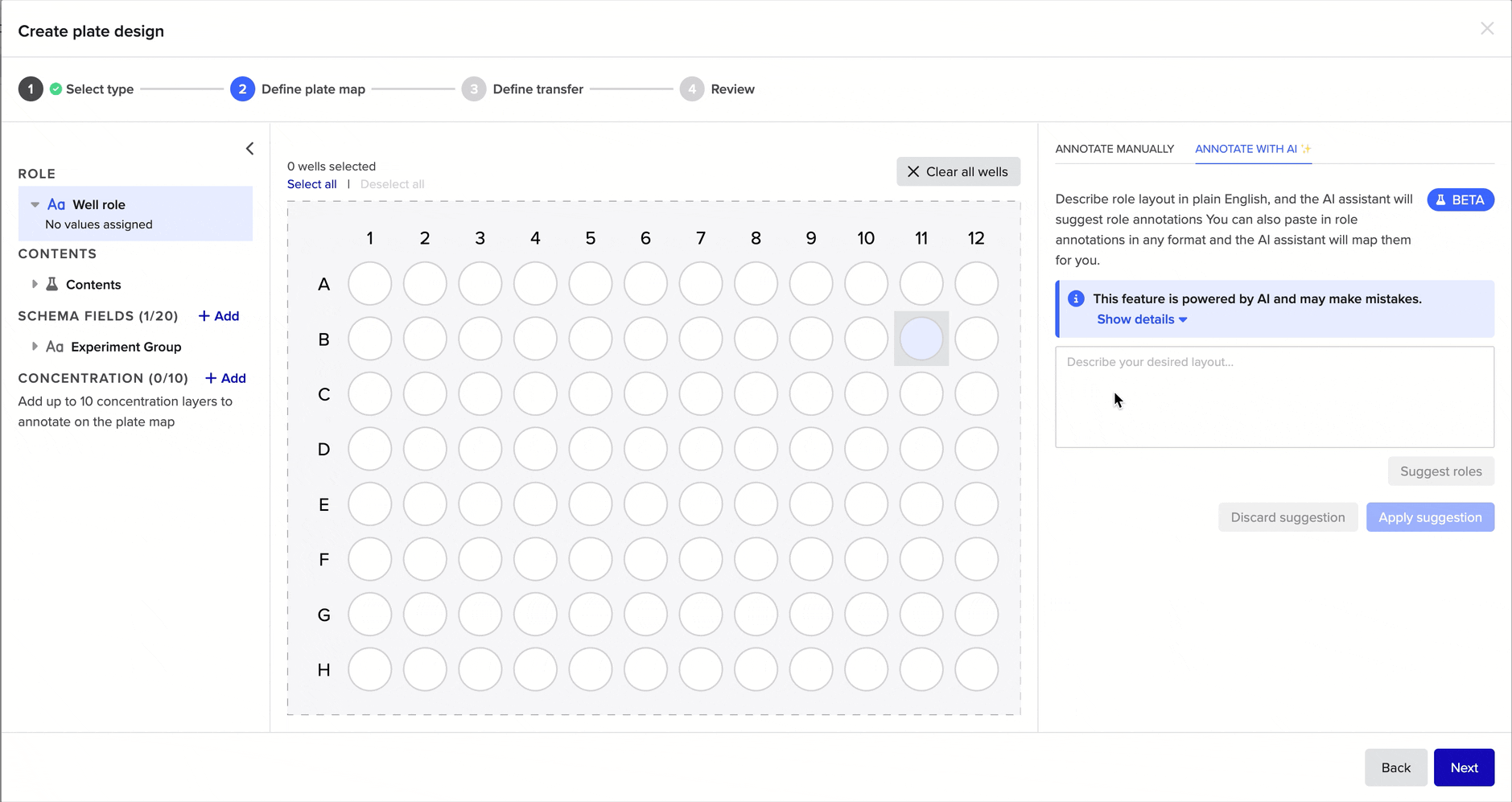
Task: Collapse the left sidebar with chevron
Action: pyautogui.click(x=249, y=149)
